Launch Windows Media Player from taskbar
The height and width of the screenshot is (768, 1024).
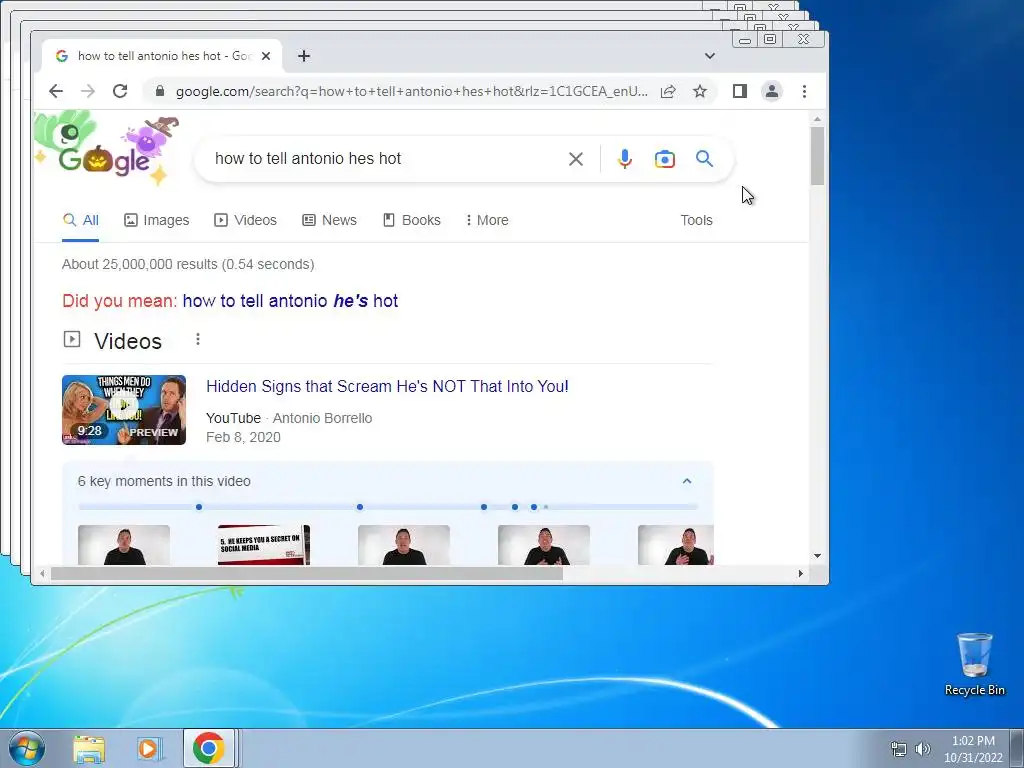[149, 748]
